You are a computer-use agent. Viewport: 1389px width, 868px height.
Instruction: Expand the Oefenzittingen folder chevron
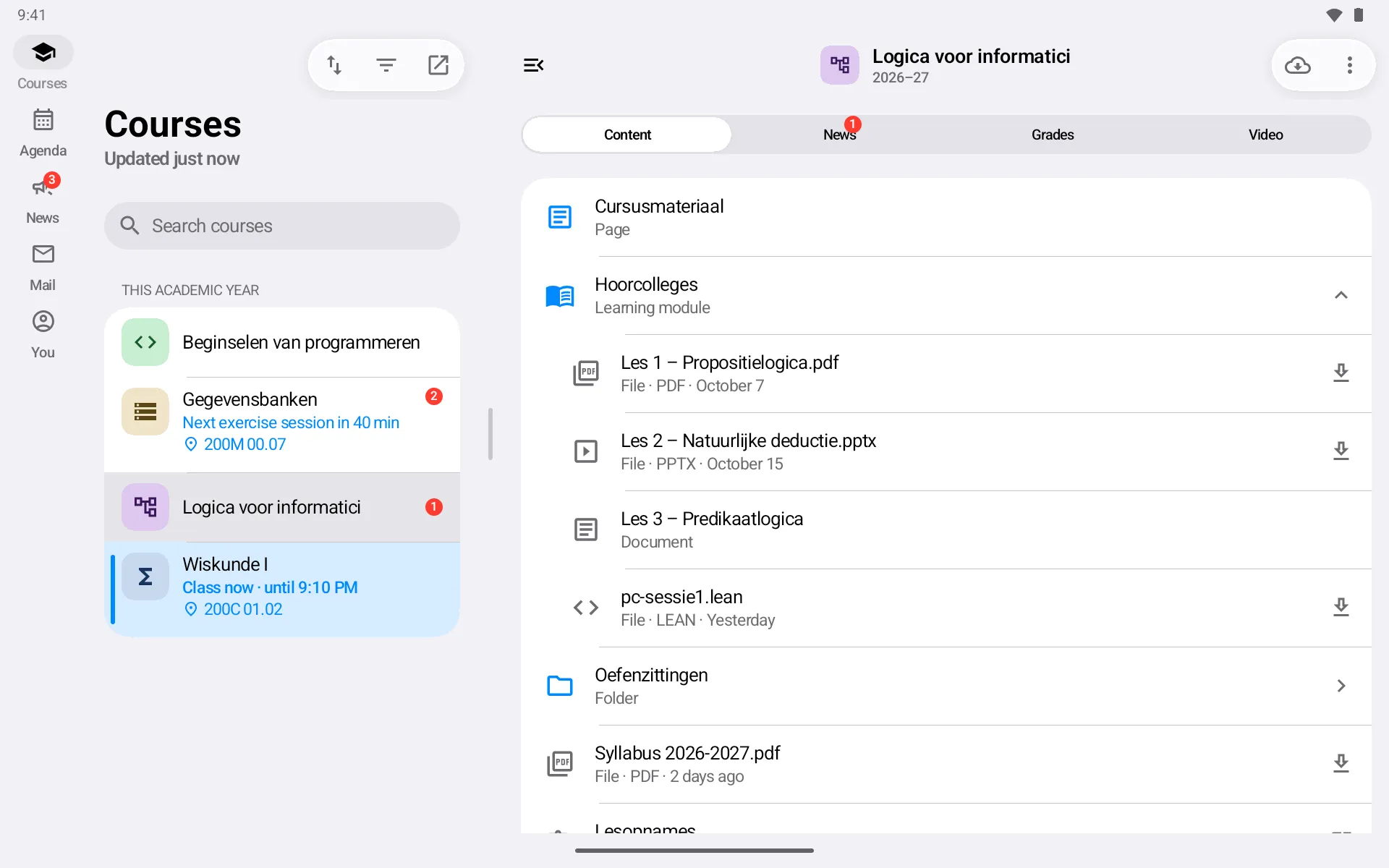[x=1341, y=686]
